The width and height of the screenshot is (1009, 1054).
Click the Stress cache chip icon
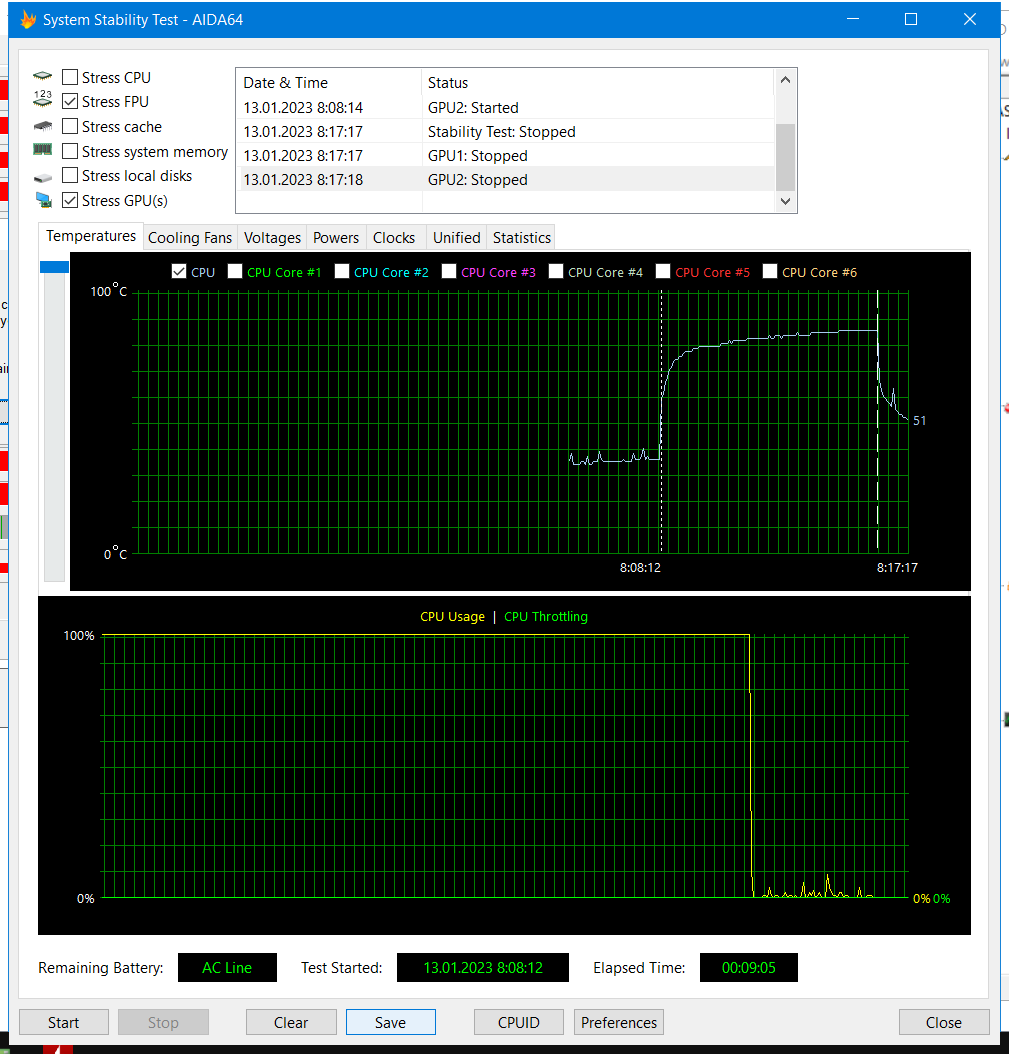click(42, 126)
